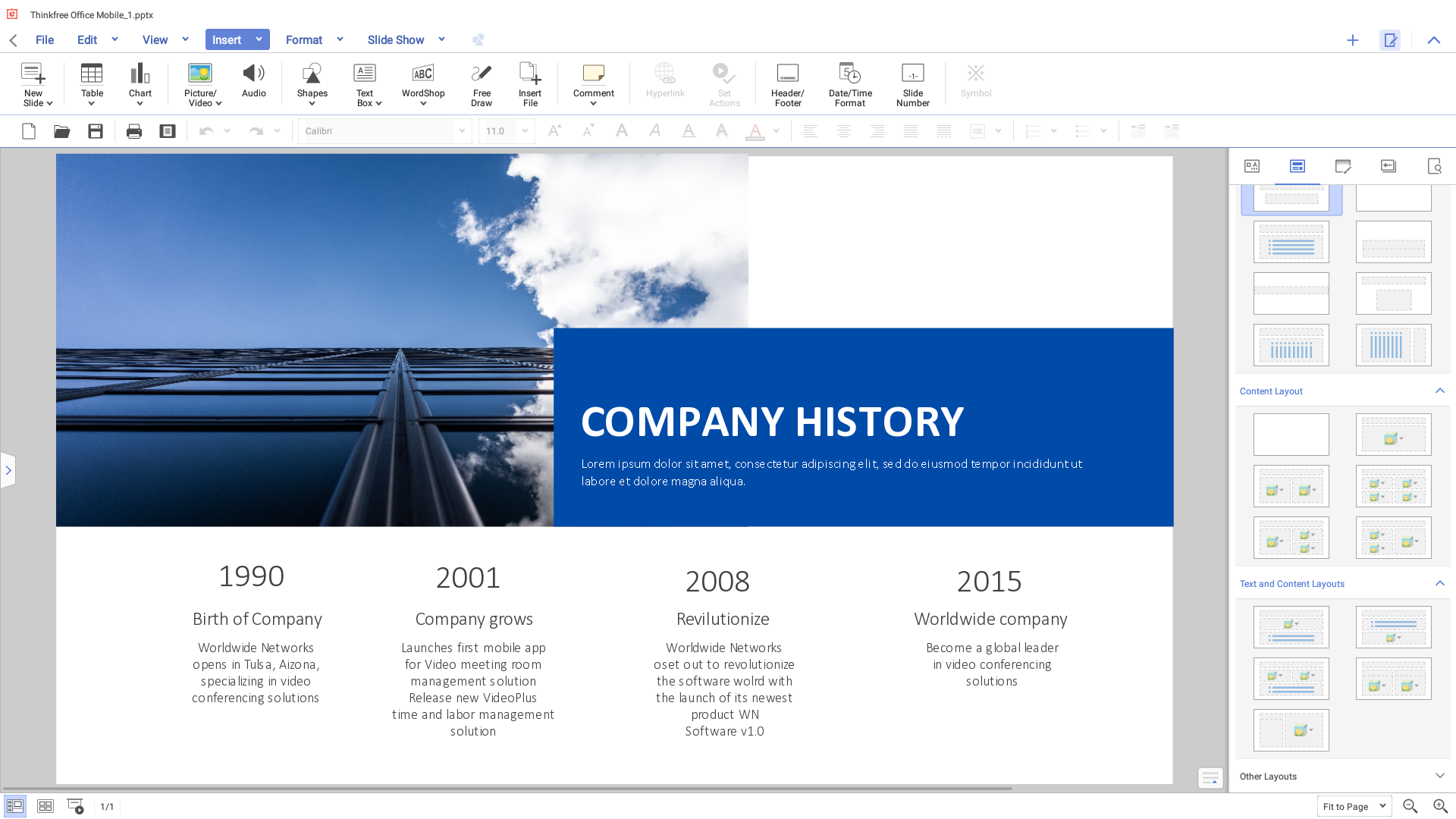The width and height of the screenshot is (1456, 819).
Task: Toggle align text left
Action: coord(810,131)
